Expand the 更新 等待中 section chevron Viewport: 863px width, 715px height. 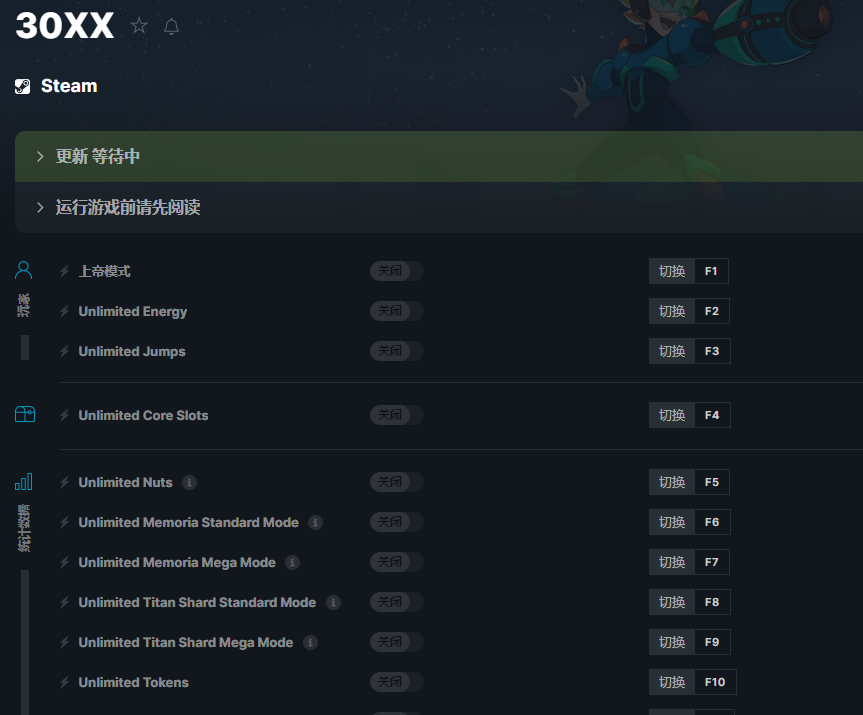[x=40, y=156]
